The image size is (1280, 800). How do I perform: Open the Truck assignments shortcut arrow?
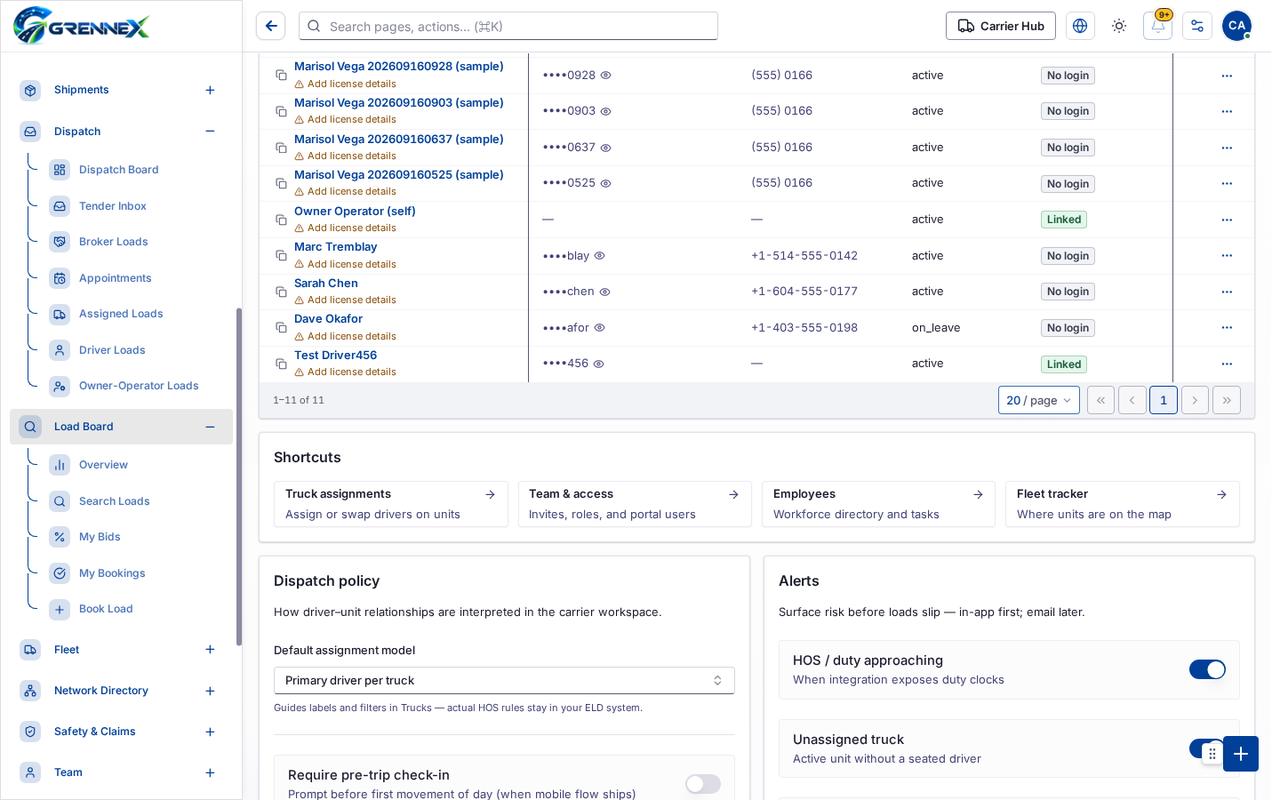490,494
